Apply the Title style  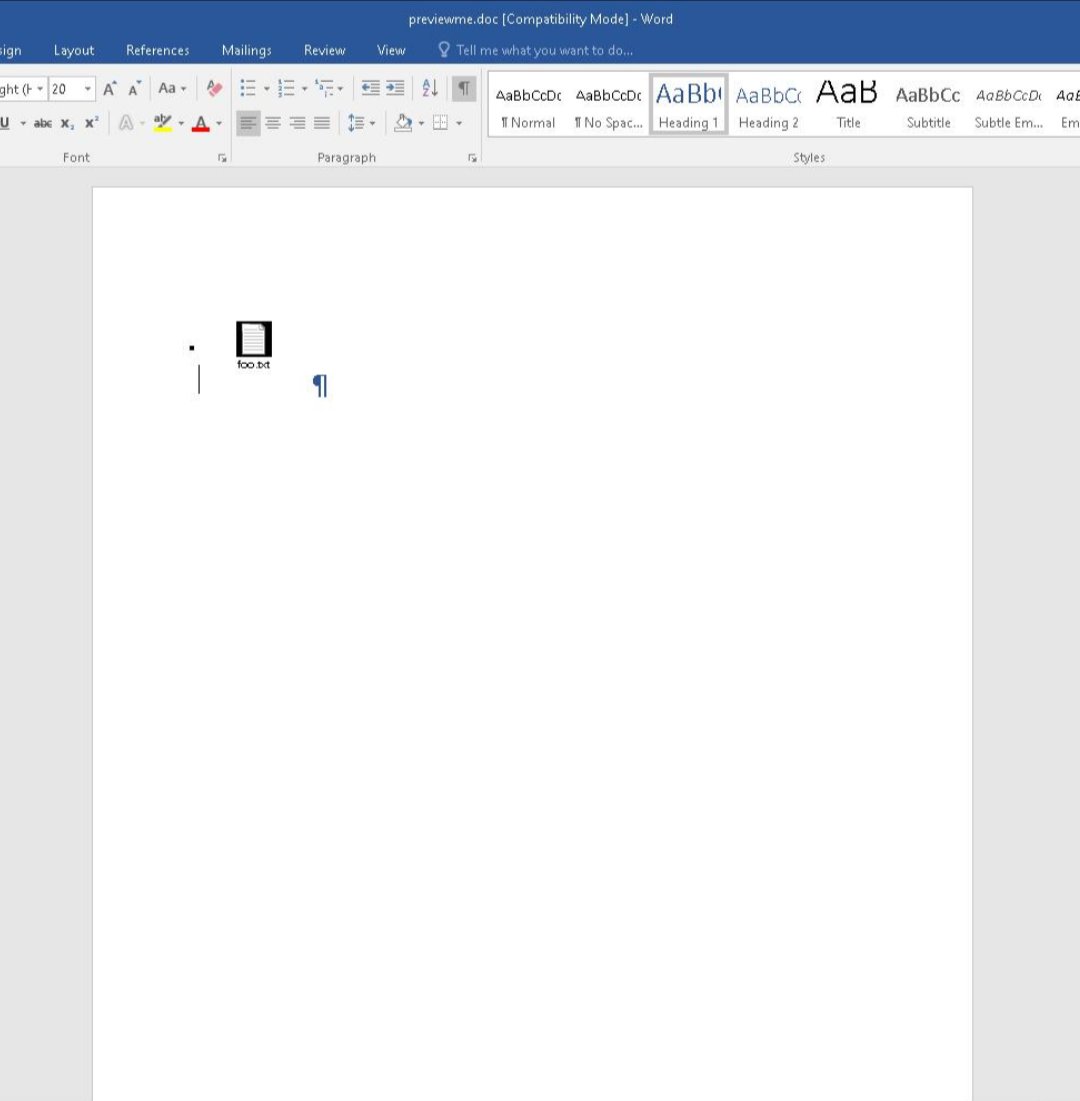click(x=848, y=104)
